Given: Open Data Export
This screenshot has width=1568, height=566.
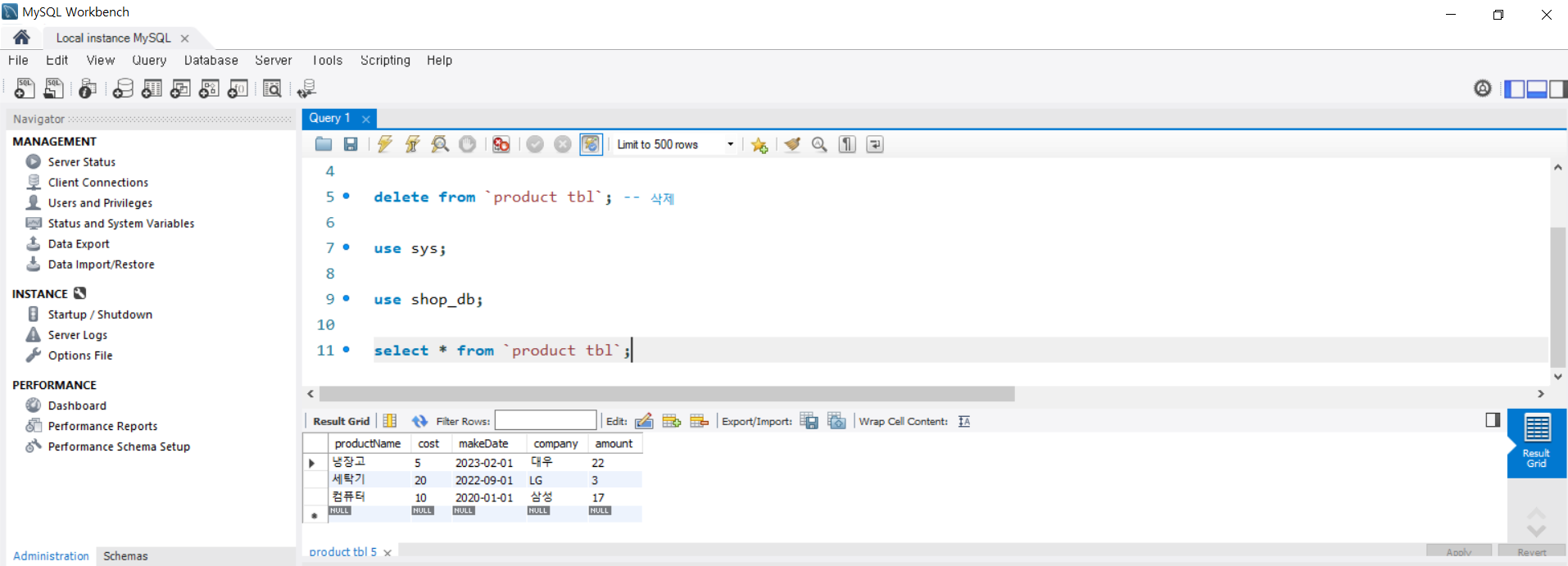Looking at the screenshot, I should (x=78, y=243).
